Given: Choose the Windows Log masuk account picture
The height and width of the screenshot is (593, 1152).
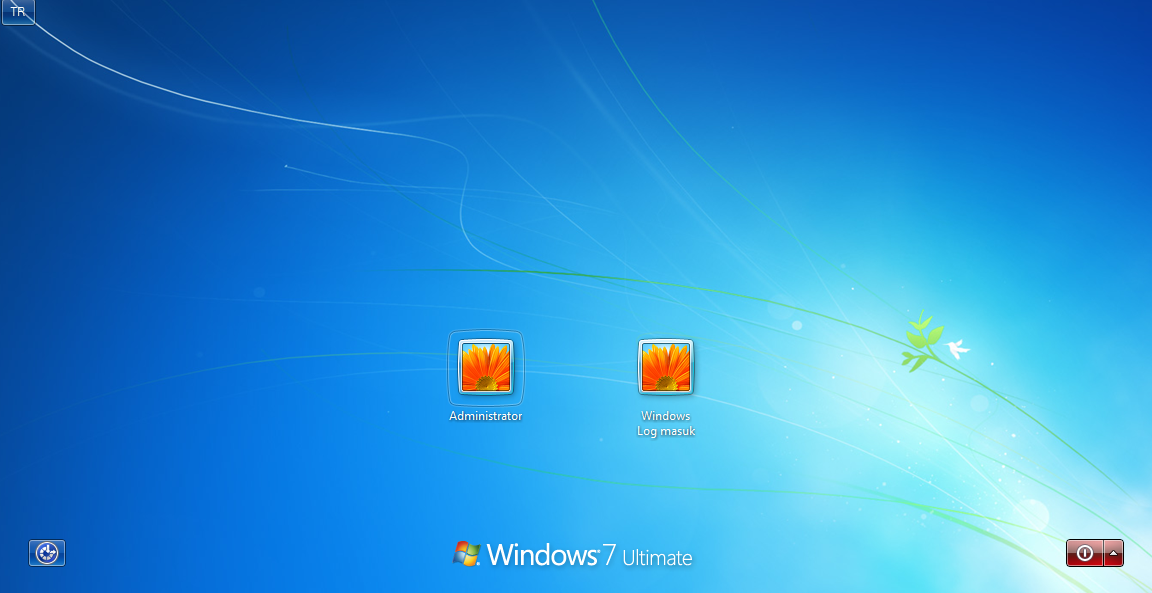Looking at the screenshot, I should pyautogui.click(x=666, y=367).
